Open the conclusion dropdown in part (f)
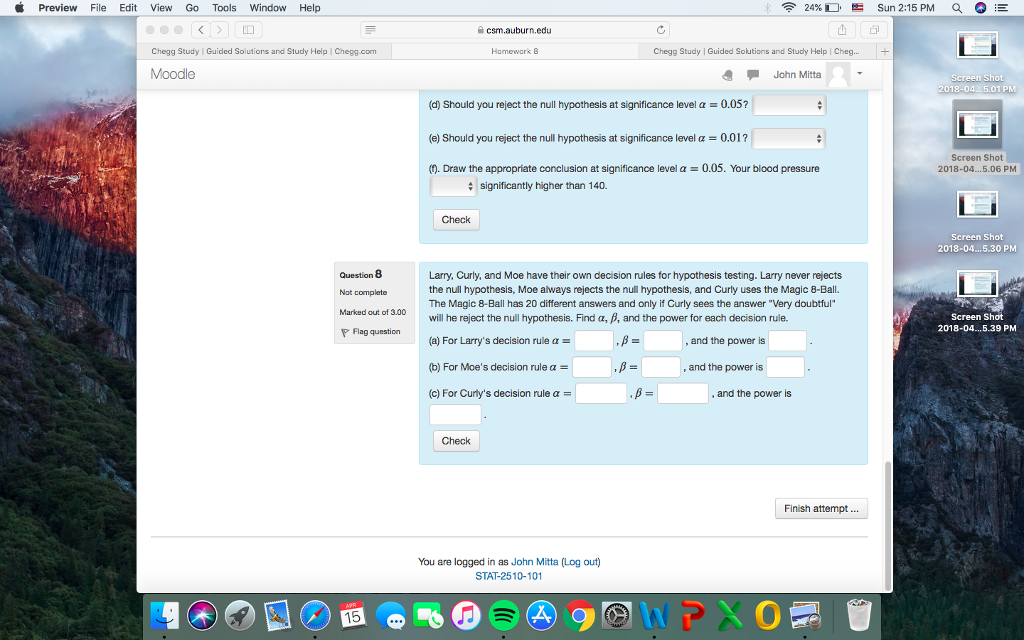This screenshot has height=640, width=1024. [x=453, y=184]
